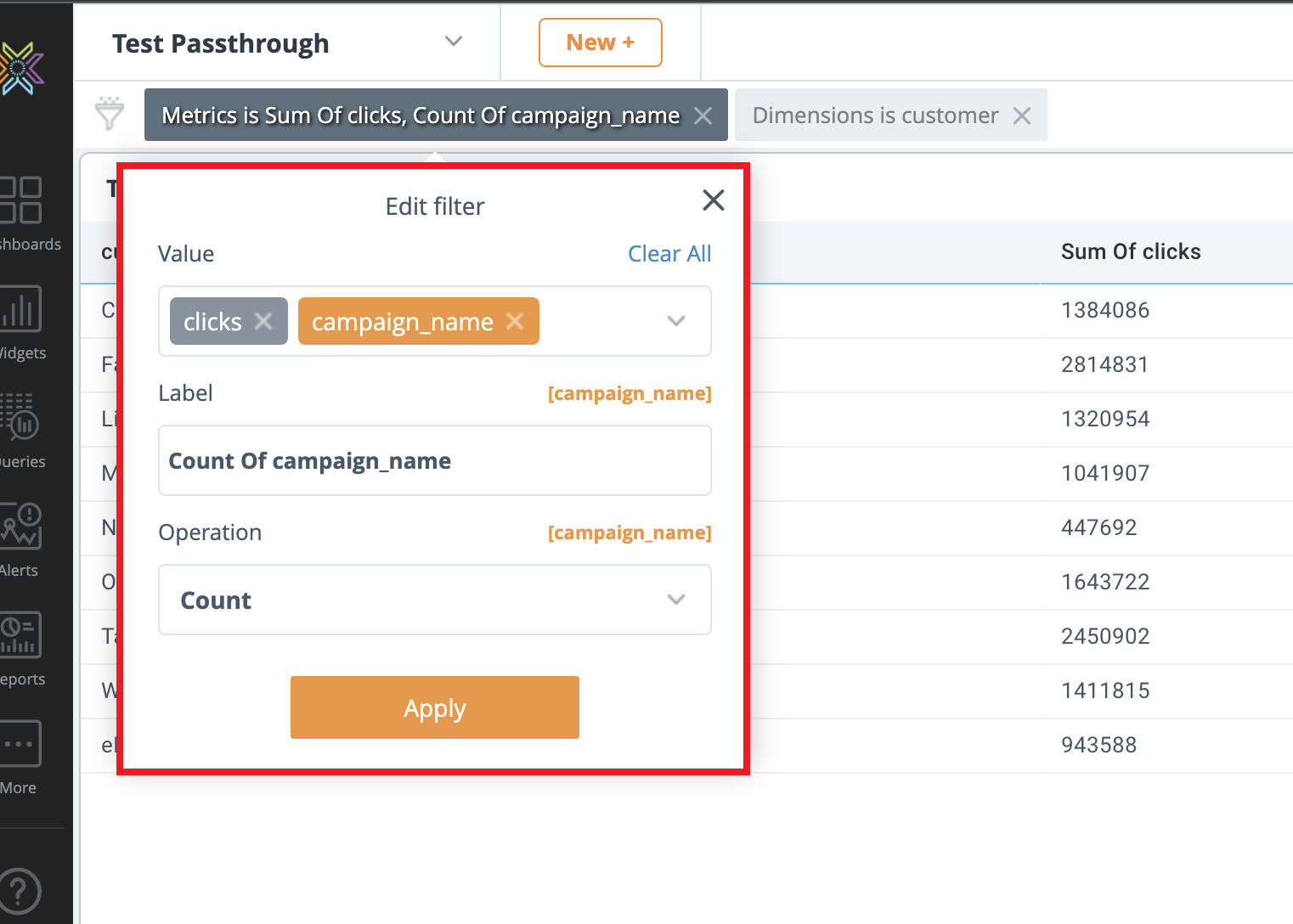1293x924 pixels.
Task: Expand the Test Passthrough dropdown
Action: (454, 42)
